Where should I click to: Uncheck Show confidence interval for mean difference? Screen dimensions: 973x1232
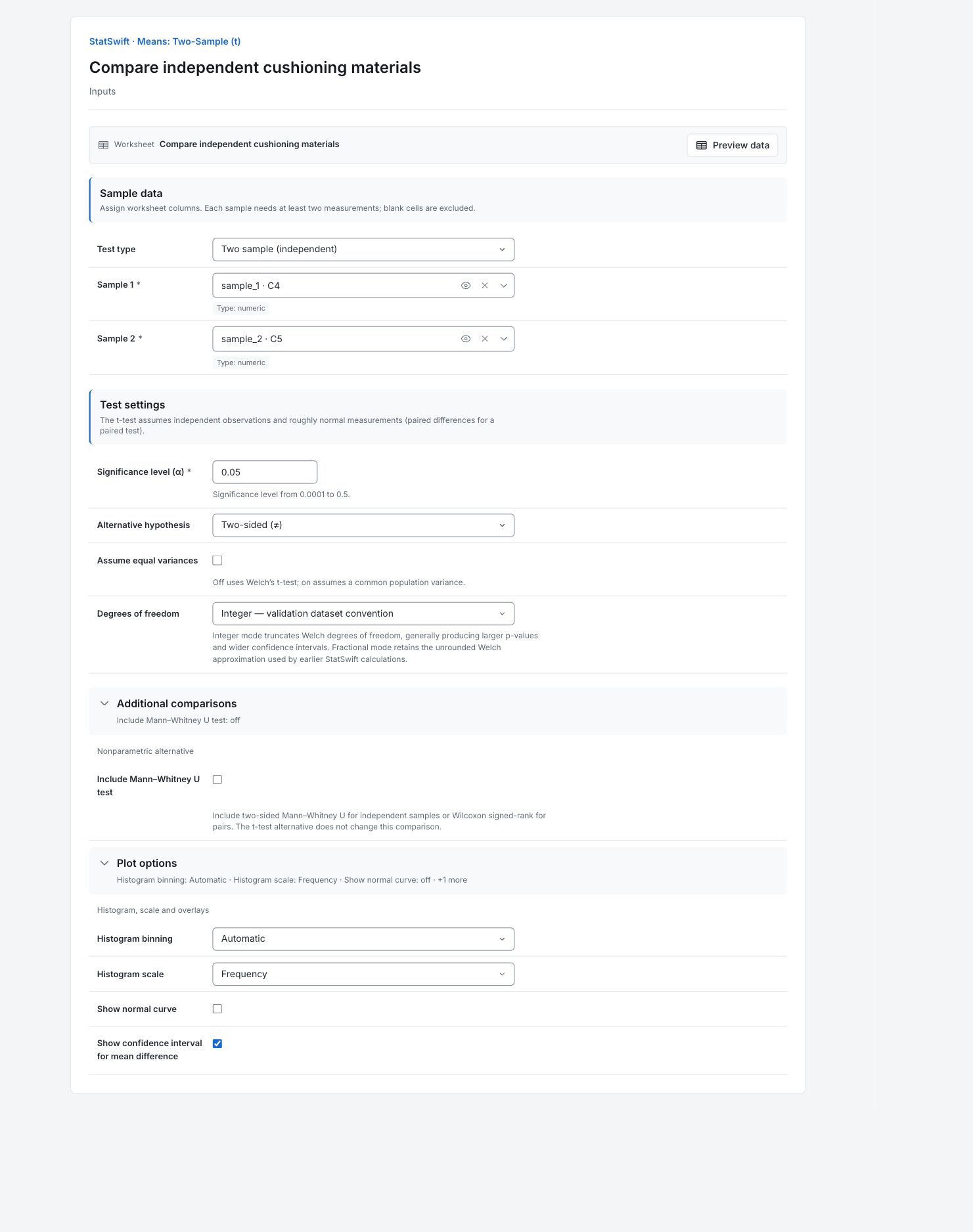217,1044
